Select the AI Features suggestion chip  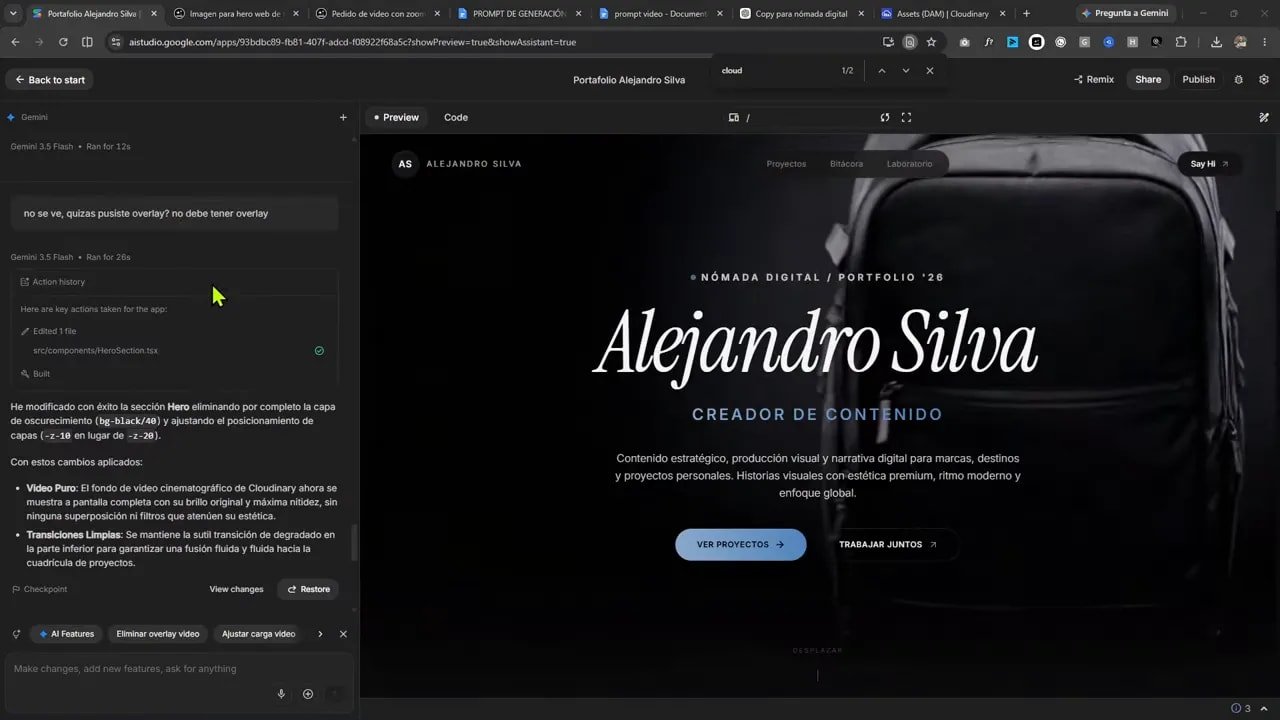coord(66,634)
